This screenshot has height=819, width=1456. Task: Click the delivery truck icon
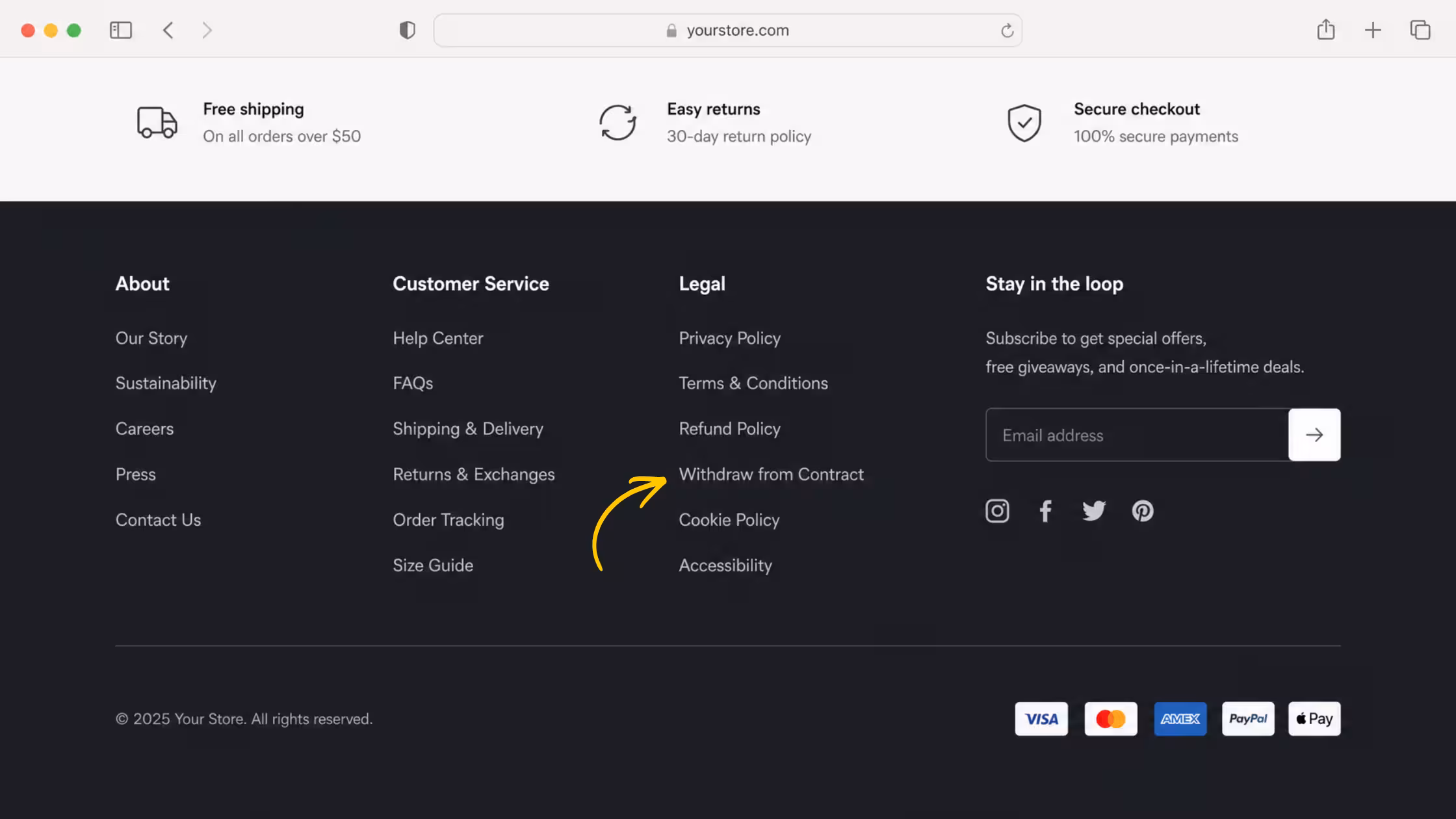coord(157,122)
